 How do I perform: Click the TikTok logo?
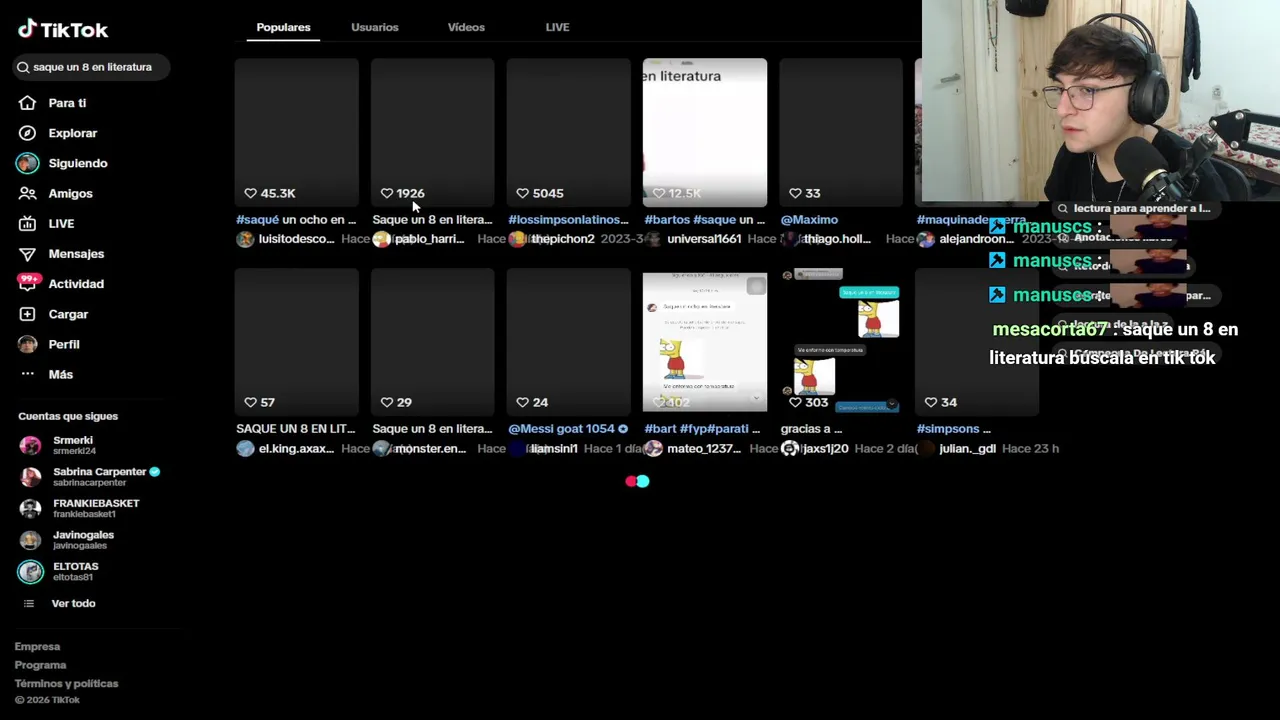(x=62, y=29)
